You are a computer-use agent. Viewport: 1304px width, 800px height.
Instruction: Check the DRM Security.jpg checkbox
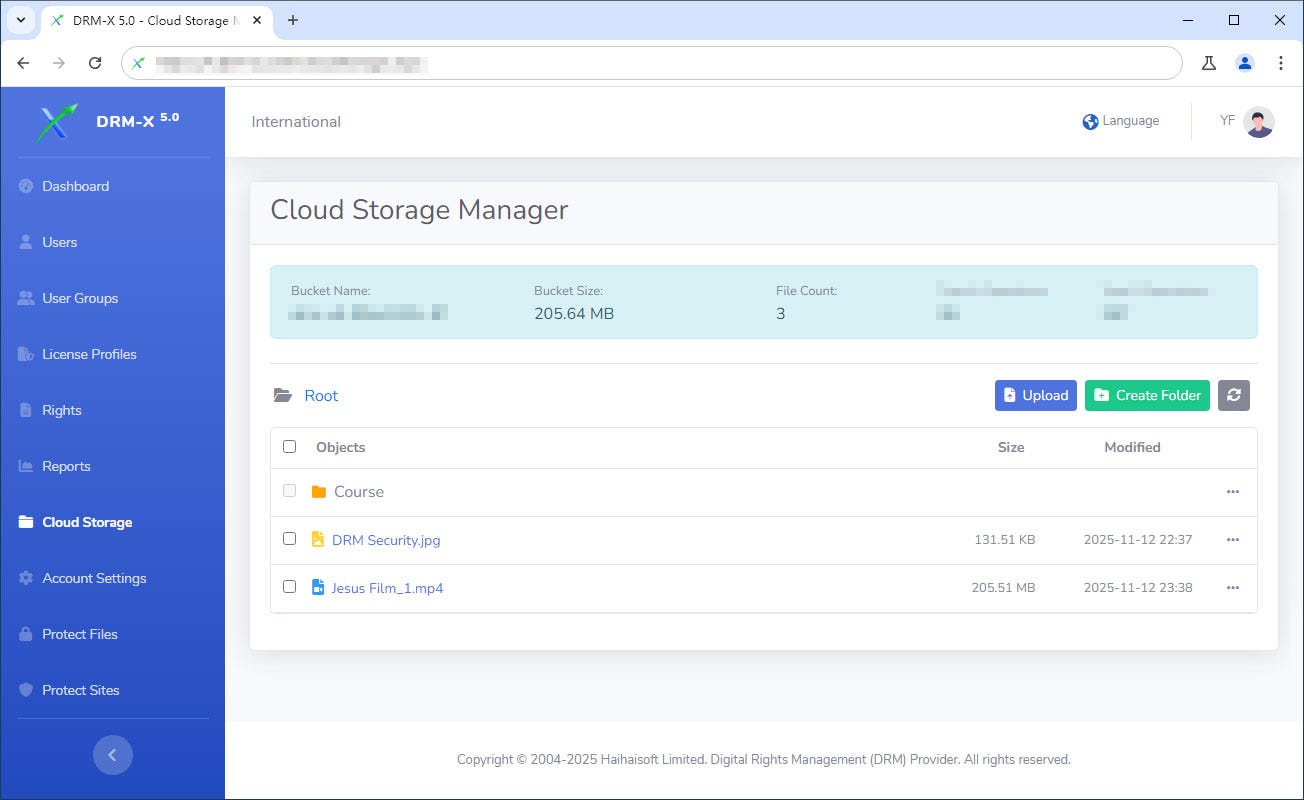(x=290, y=539)
